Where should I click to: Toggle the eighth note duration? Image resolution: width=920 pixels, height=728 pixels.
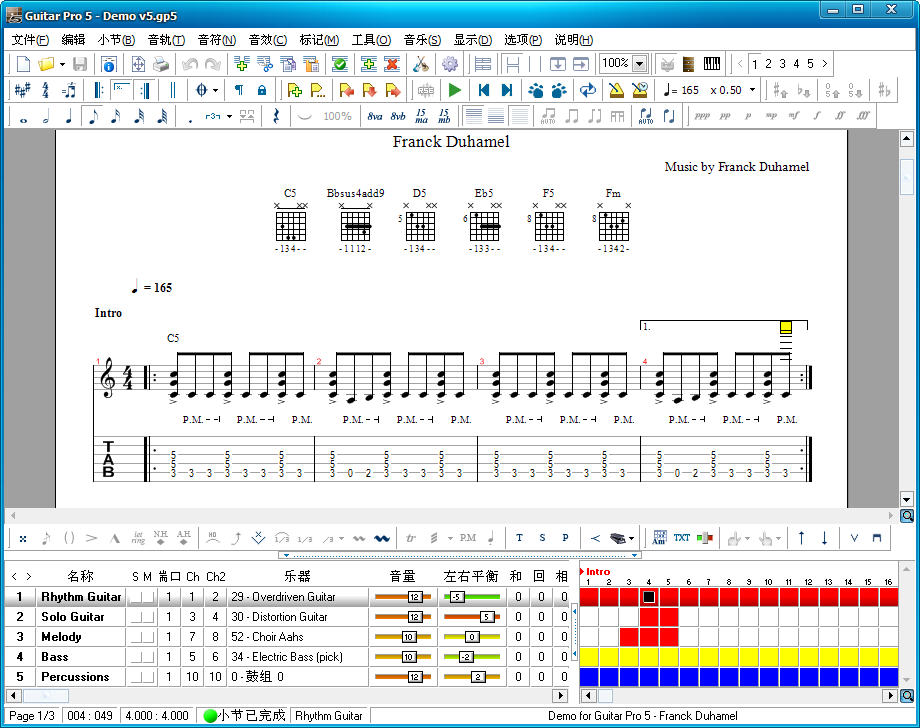93,117
